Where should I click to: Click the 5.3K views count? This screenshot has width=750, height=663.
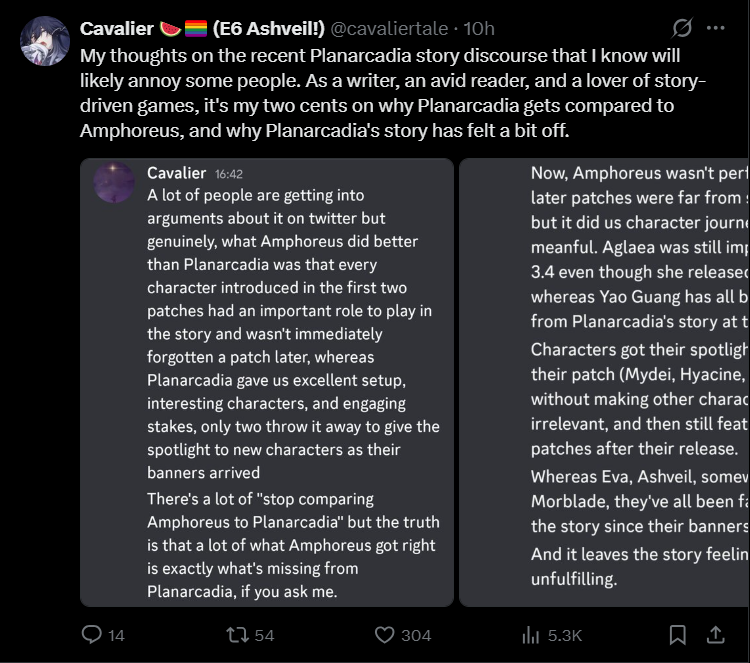point(565,635)
